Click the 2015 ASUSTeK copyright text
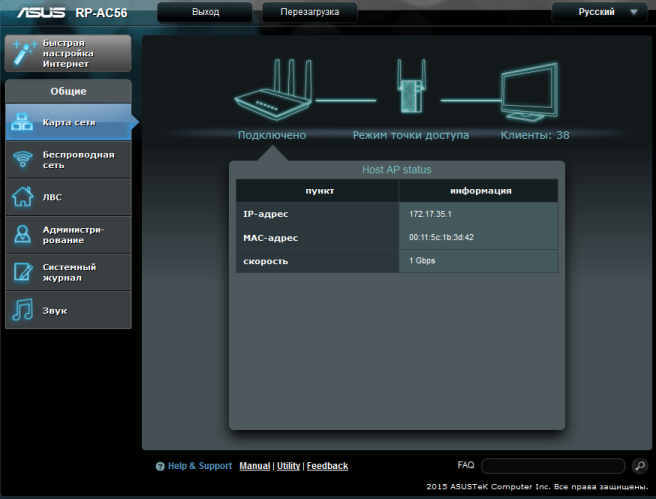Image resolution: width=656 pixels, height=499 pixels. (x=537, y=487)
